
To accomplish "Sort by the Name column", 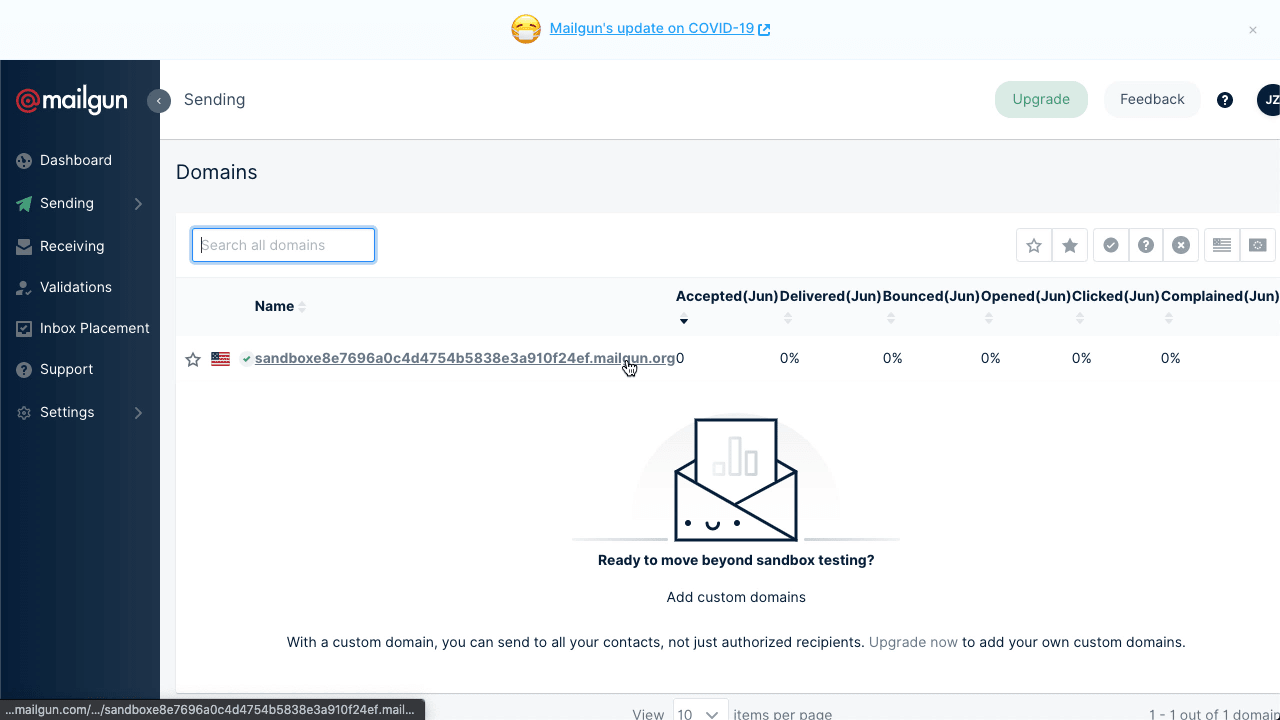I will click(280, 306).
